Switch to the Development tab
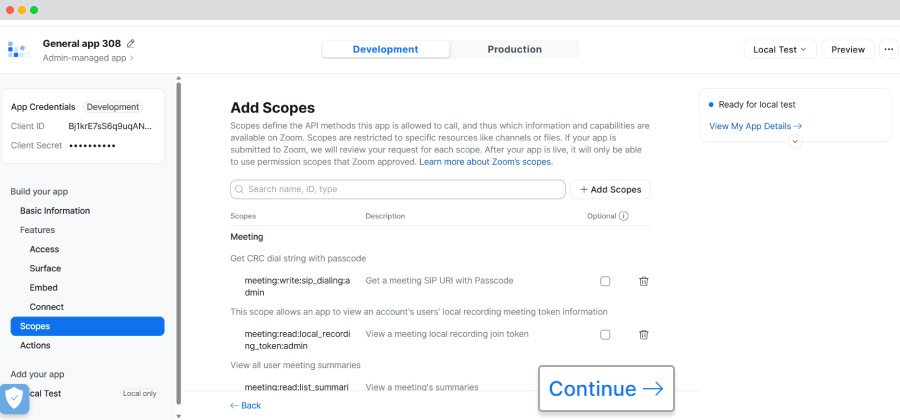900x420 pixels. tap(386, 49)
